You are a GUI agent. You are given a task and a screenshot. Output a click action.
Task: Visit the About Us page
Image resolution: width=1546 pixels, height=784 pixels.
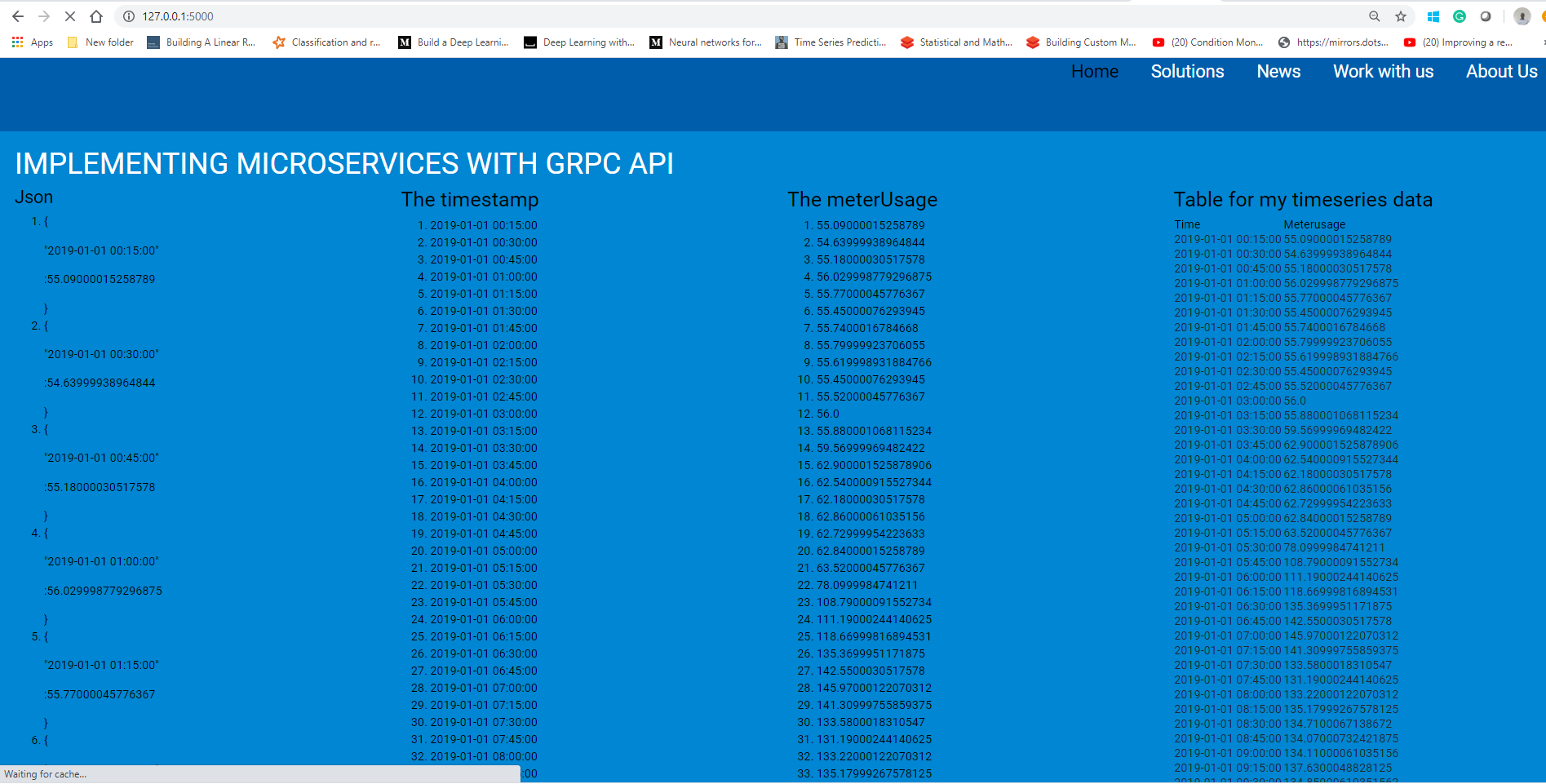[x=1501, y=72]
